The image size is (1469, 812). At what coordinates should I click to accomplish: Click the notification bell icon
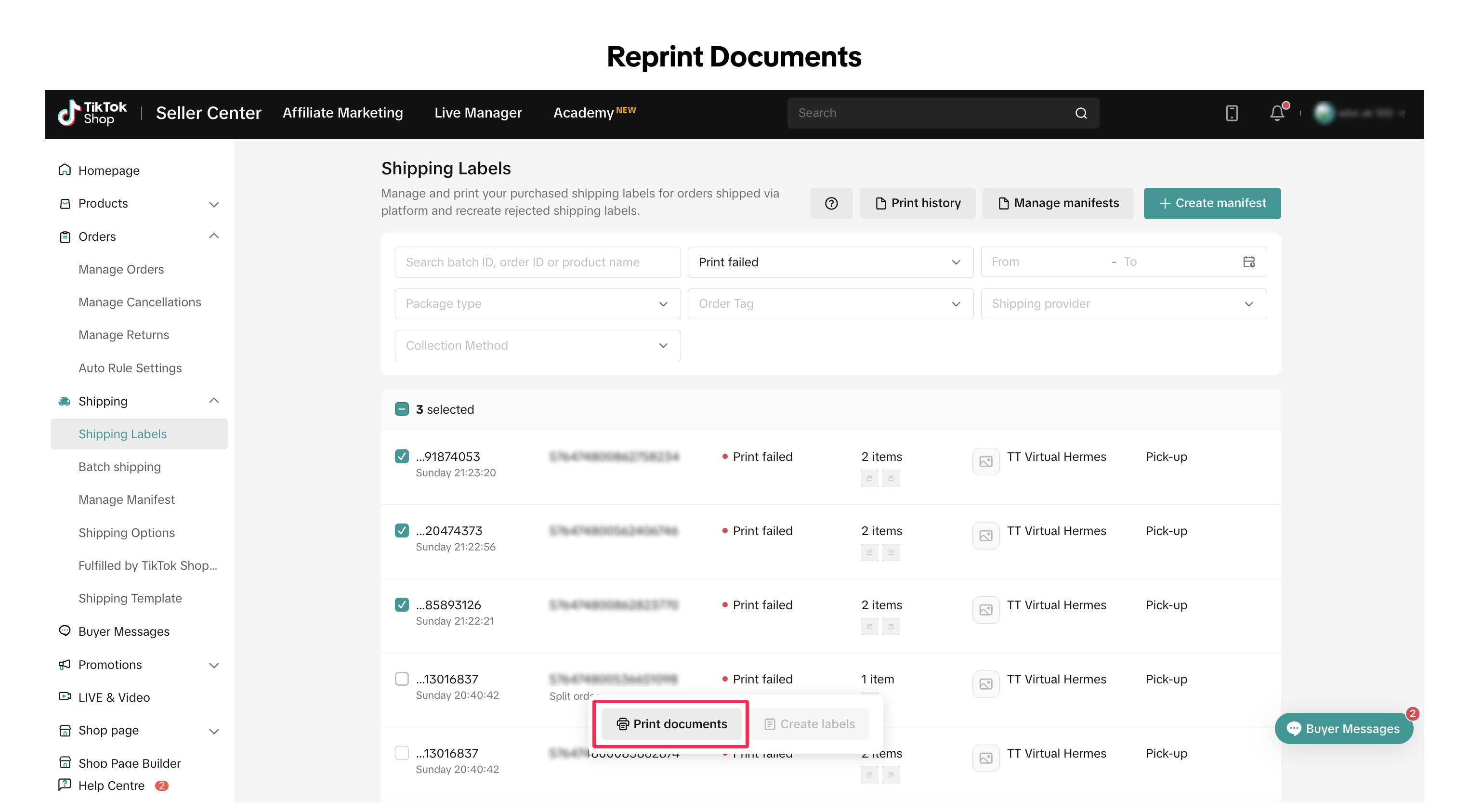coord(1277,113)
